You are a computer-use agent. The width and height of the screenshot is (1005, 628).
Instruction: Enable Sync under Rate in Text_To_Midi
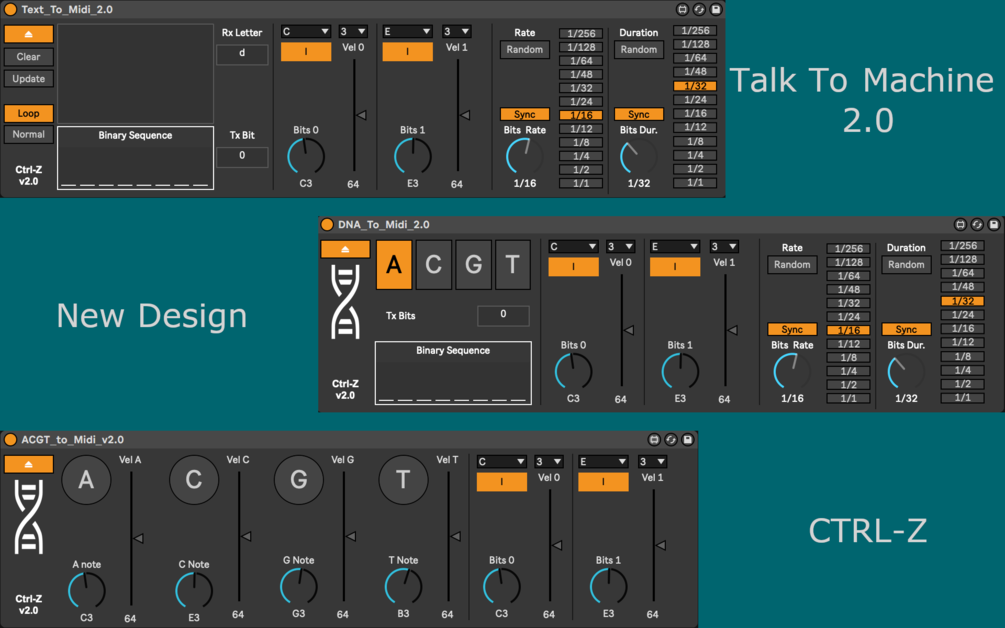pos(524,114)
